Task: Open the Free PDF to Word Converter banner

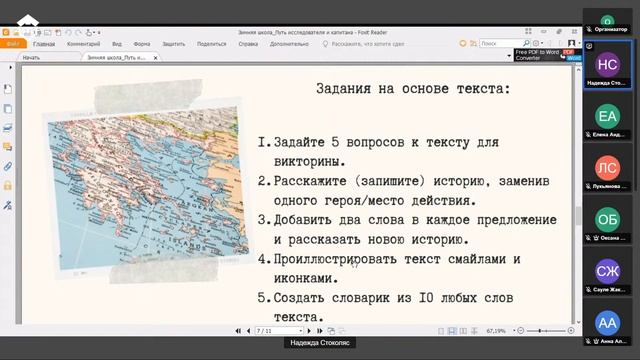Action: [547, 55]
